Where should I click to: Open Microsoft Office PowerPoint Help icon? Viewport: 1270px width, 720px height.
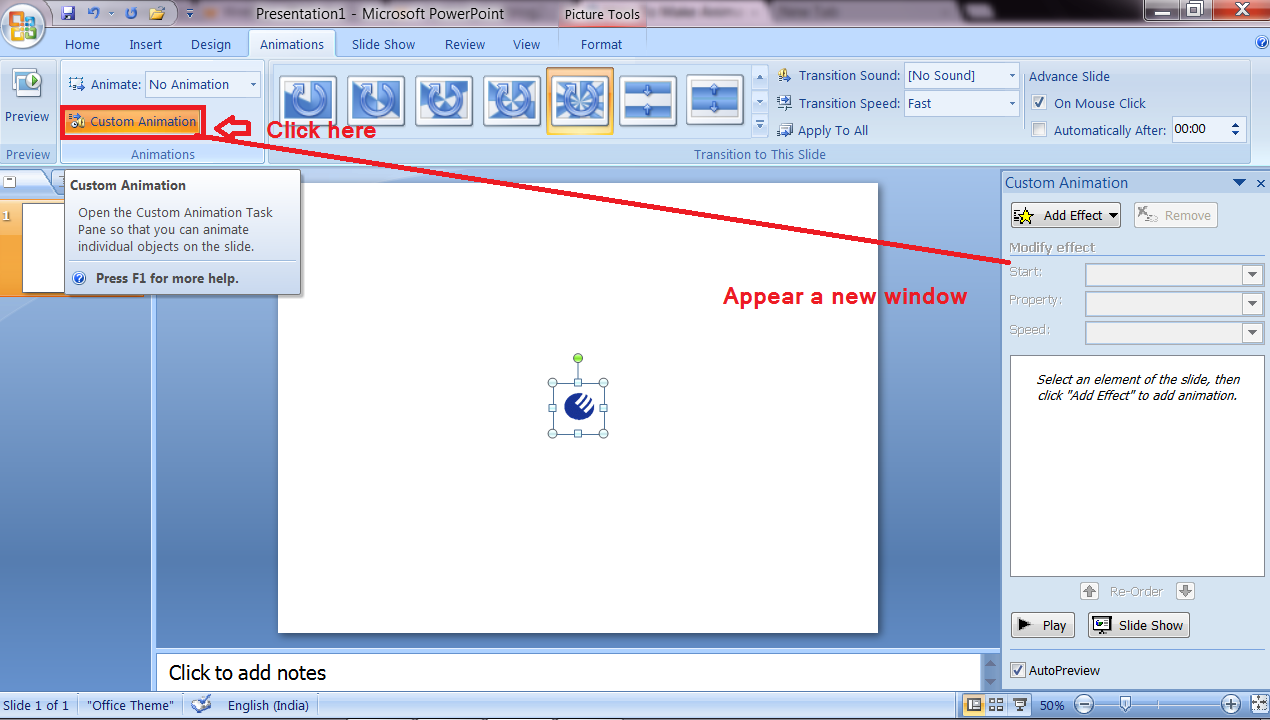pyautogui.click(x=1261, y=43)
